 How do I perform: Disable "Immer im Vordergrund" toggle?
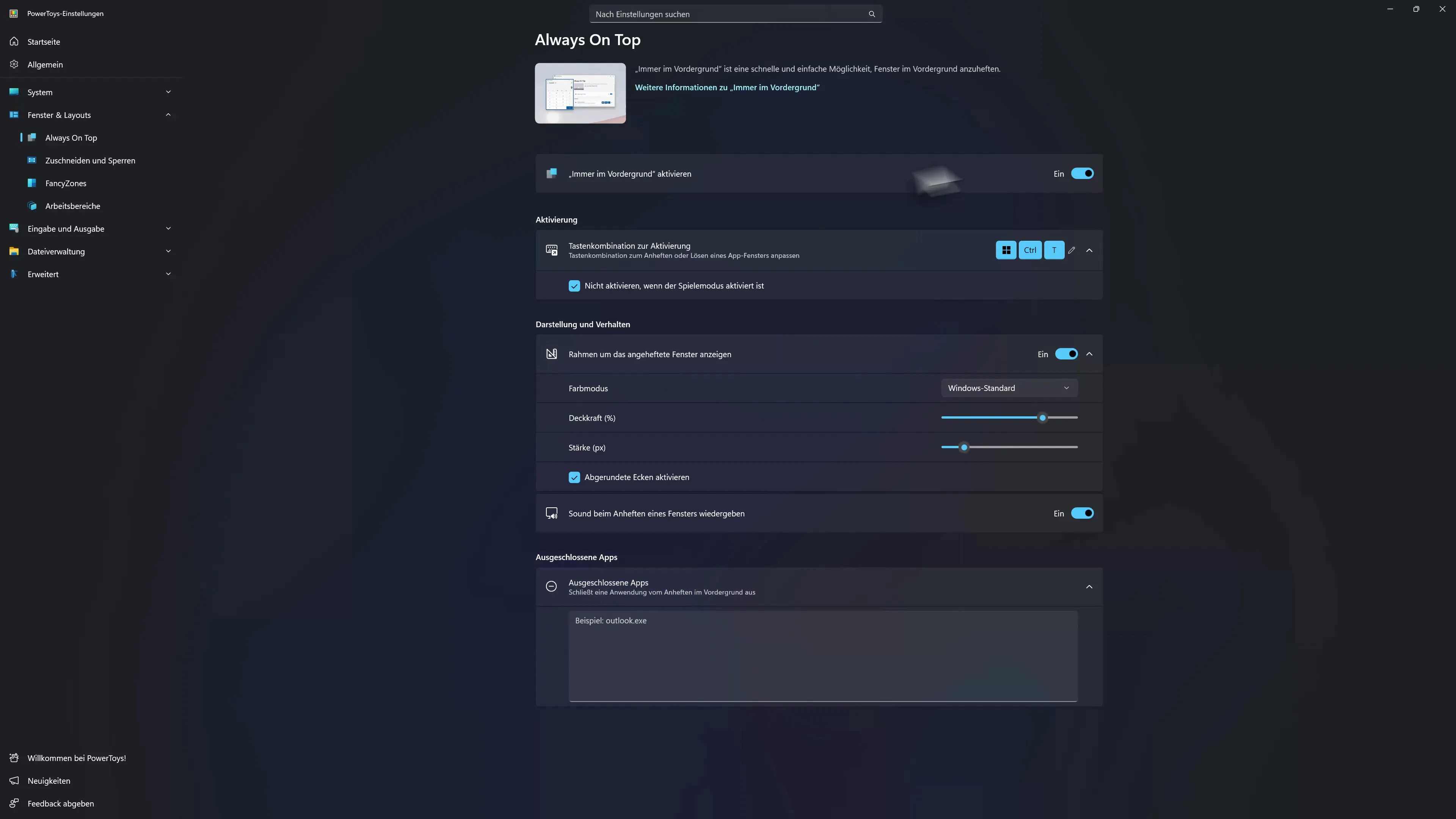click(x=1082, y=174)
